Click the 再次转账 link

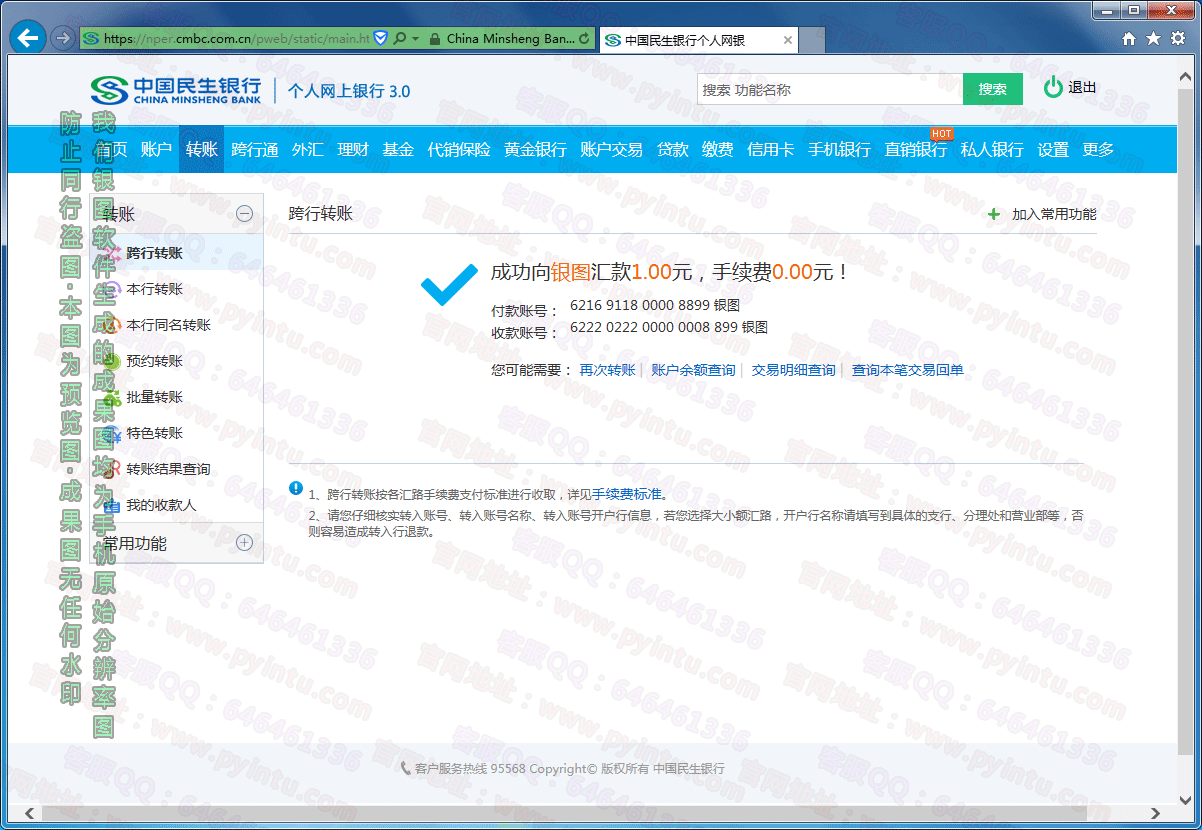click(x=608, y=370)
